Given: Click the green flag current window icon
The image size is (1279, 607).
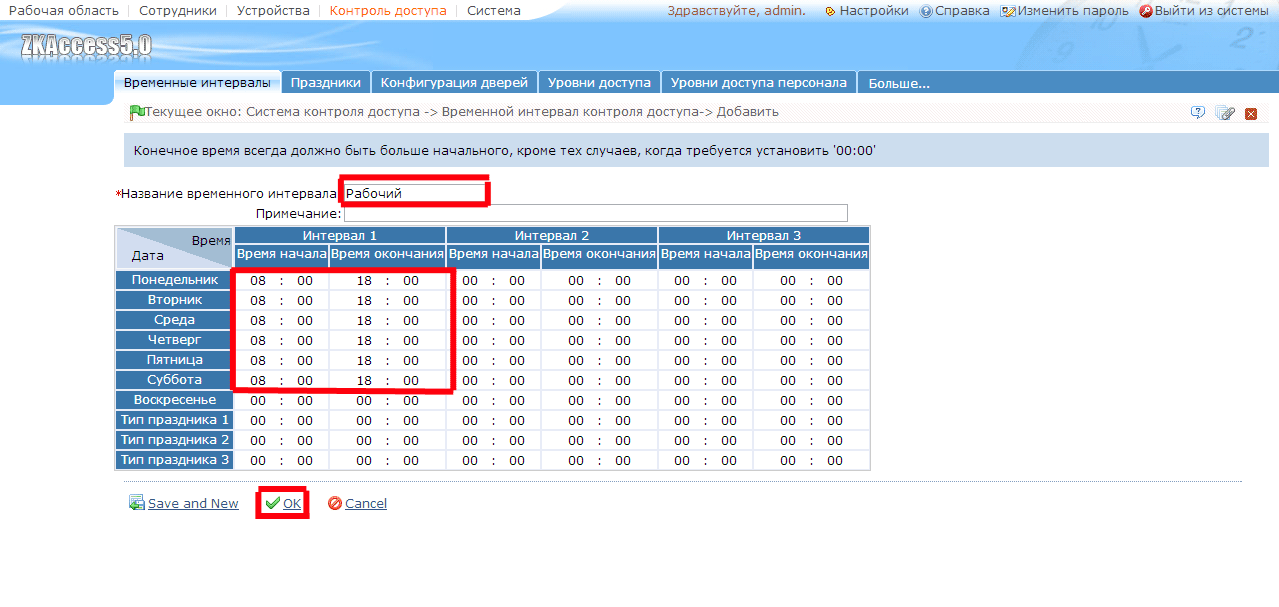Looking at the screenshot, I should point(137,112).
